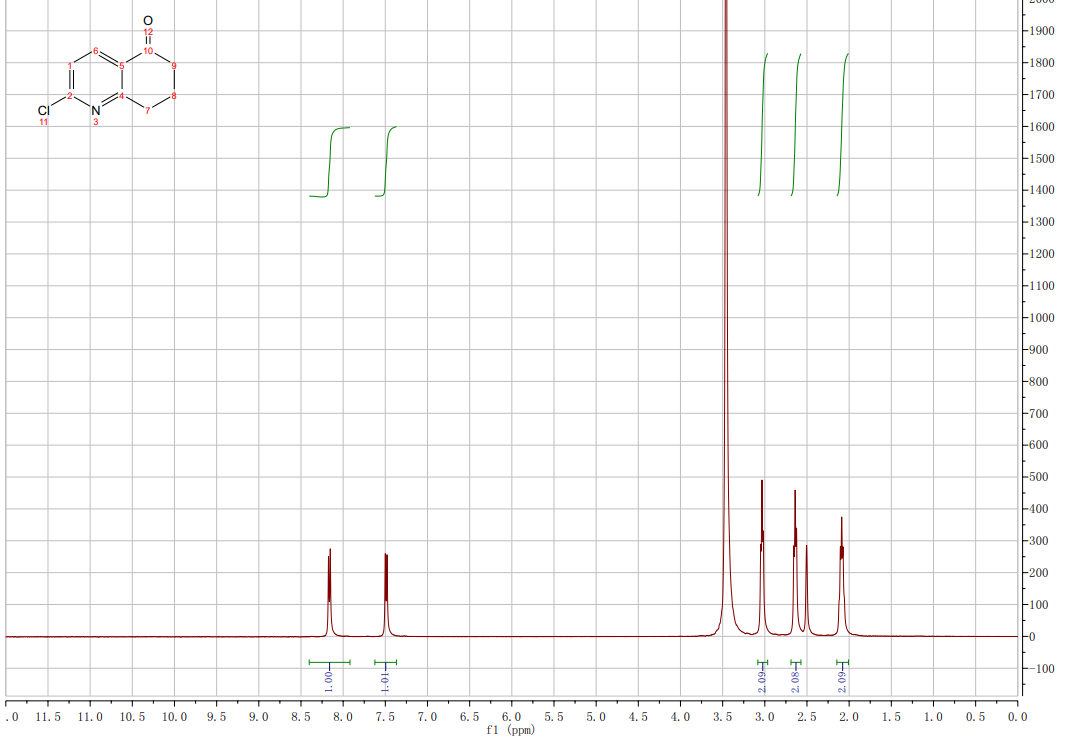This screenshot has width=1074, height=739.
Task: Click the 1.00 integral value label
Action: point(329,682)
